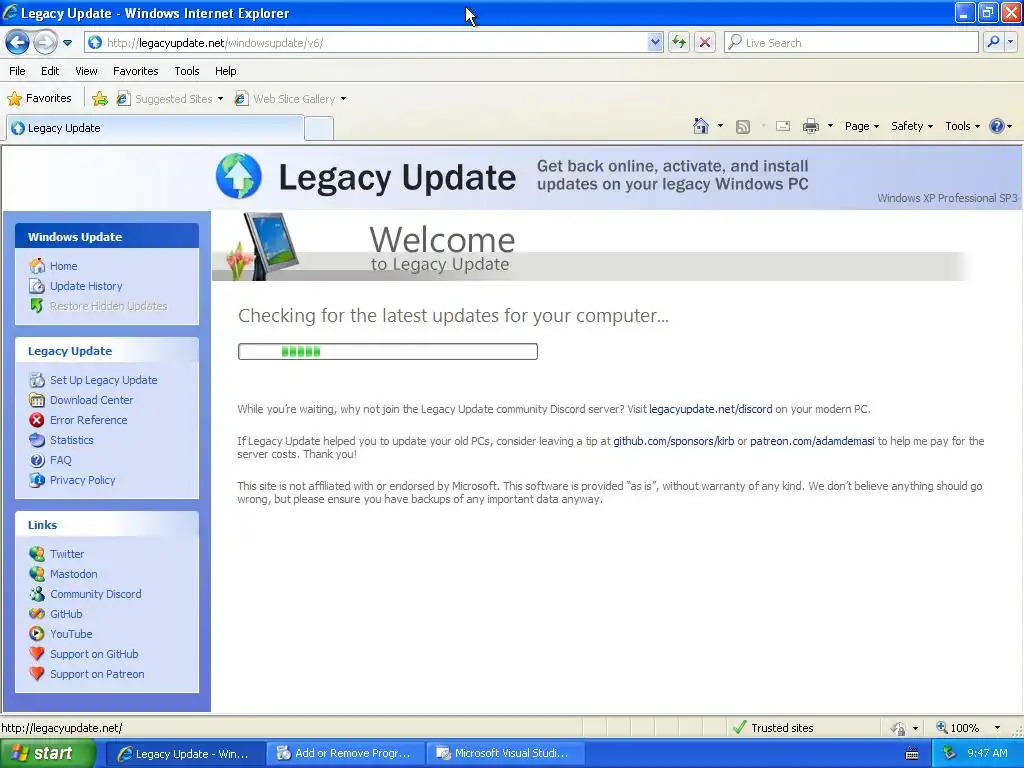Click the Print icon
The height and width of the screenshot is (768, 1024).
[810, 126]
